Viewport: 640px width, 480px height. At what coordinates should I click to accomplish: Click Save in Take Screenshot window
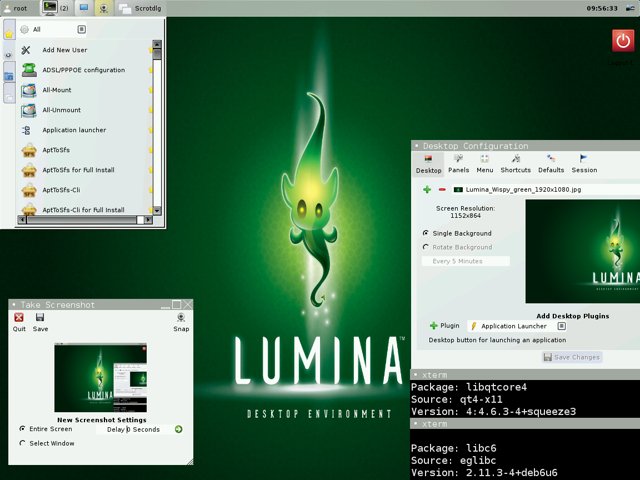pos(40,322)
